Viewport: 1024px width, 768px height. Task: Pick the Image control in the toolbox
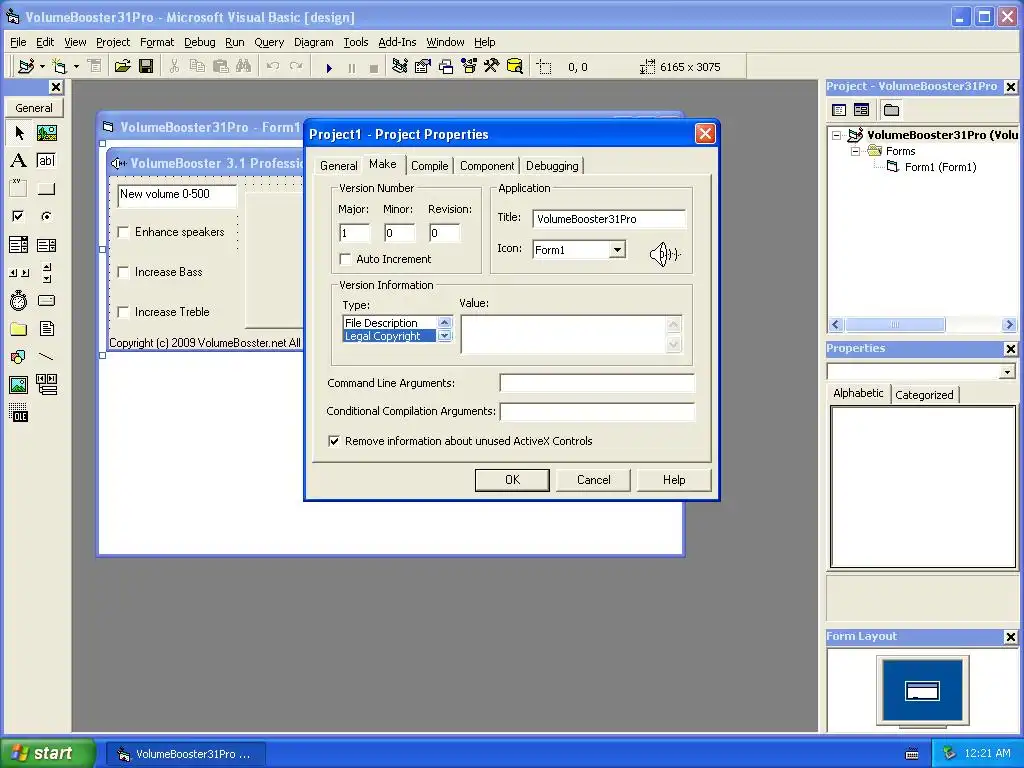[19, 385]
